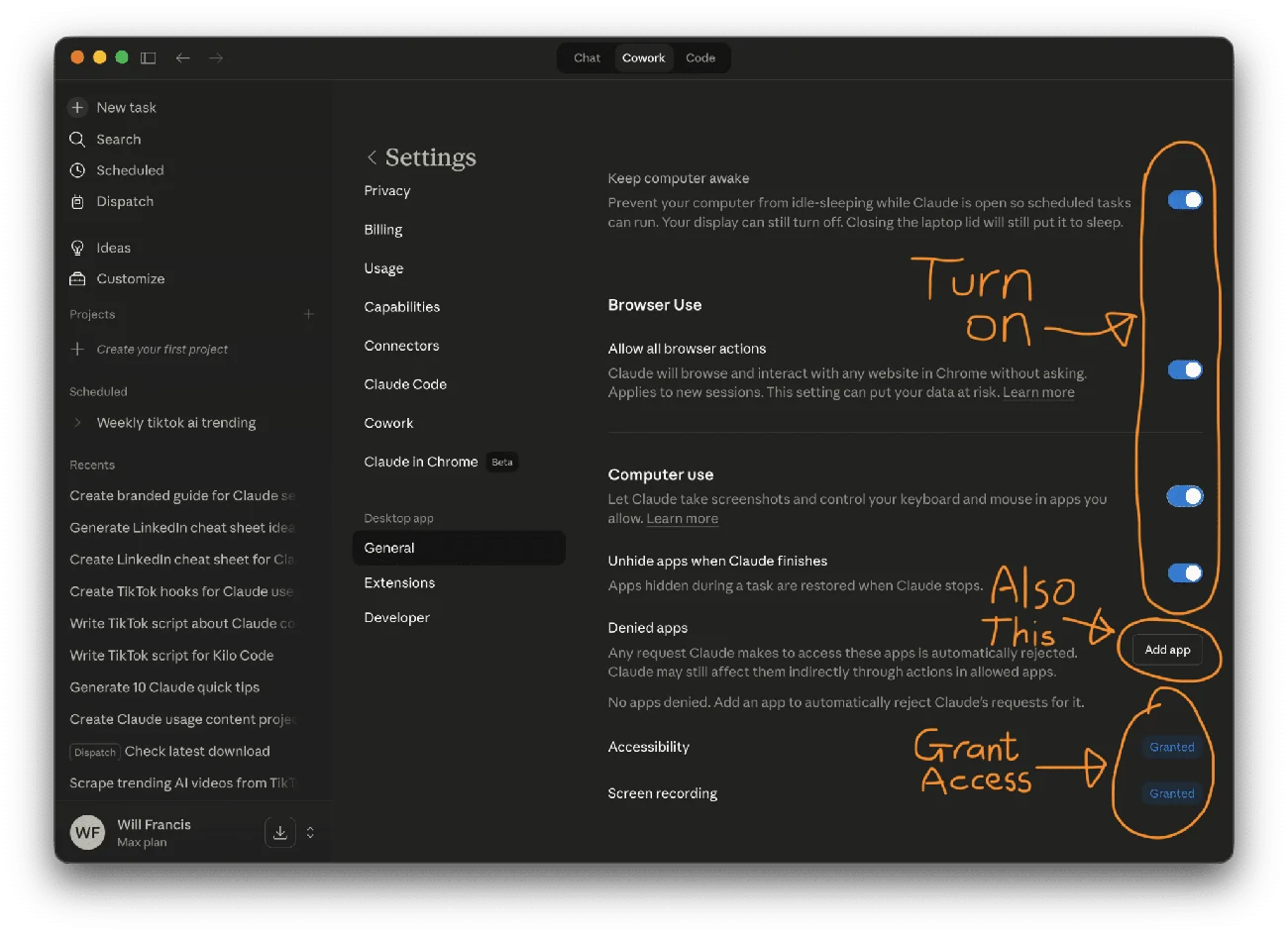
Task: Open Developer settings section
Action: (x=396, y=618)
